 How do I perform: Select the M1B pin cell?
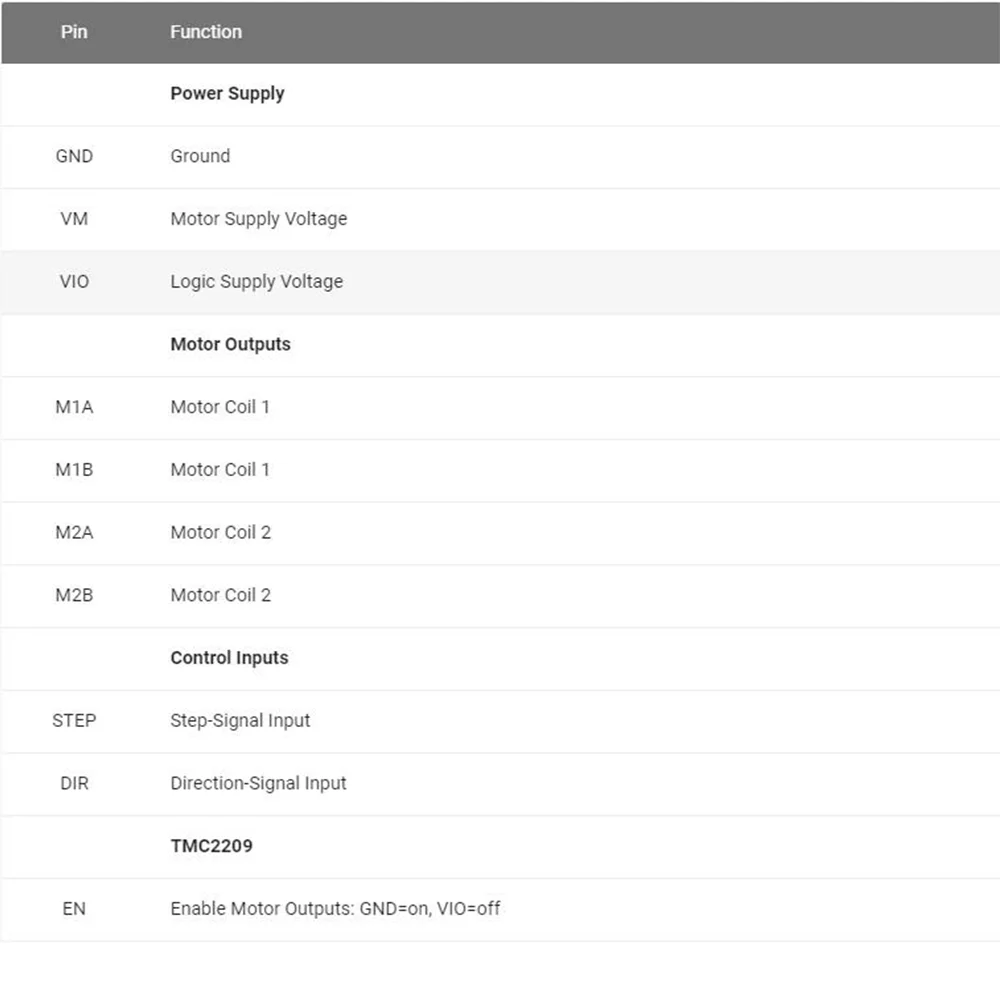(74, 470)
